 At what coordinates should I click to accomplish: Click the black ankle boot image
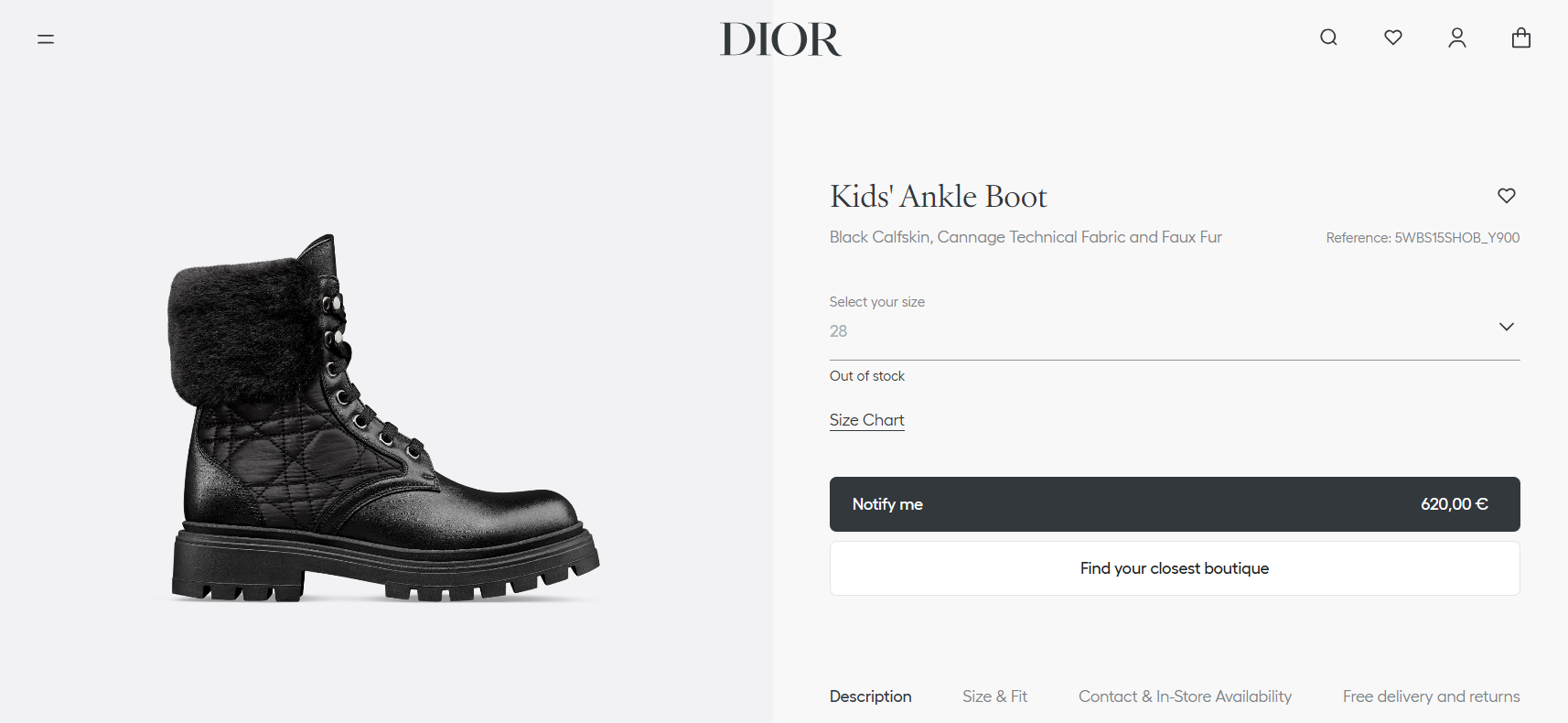click(x=384, y=421)
